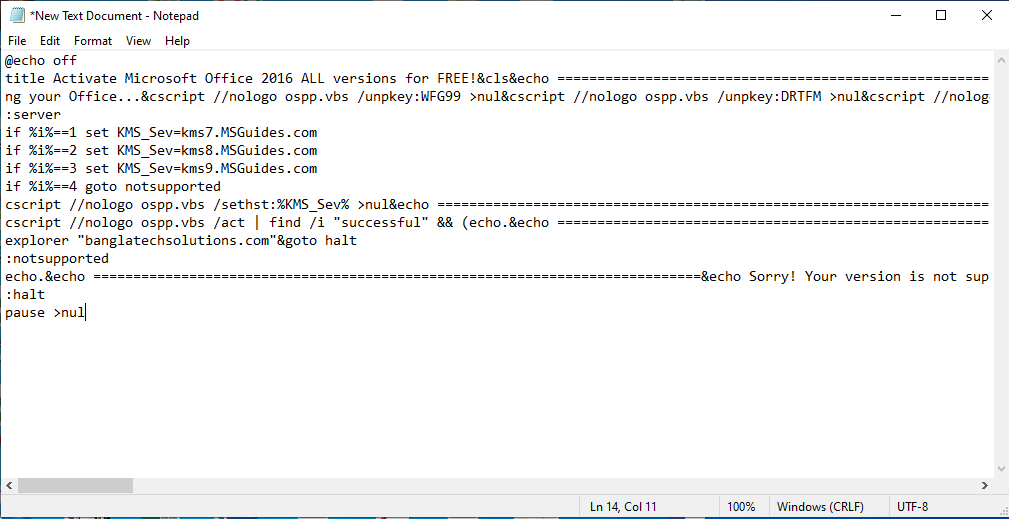Click the window resize grip corner
The width and height of the screenshot is (1009, 519).
tap(1002, 512)
